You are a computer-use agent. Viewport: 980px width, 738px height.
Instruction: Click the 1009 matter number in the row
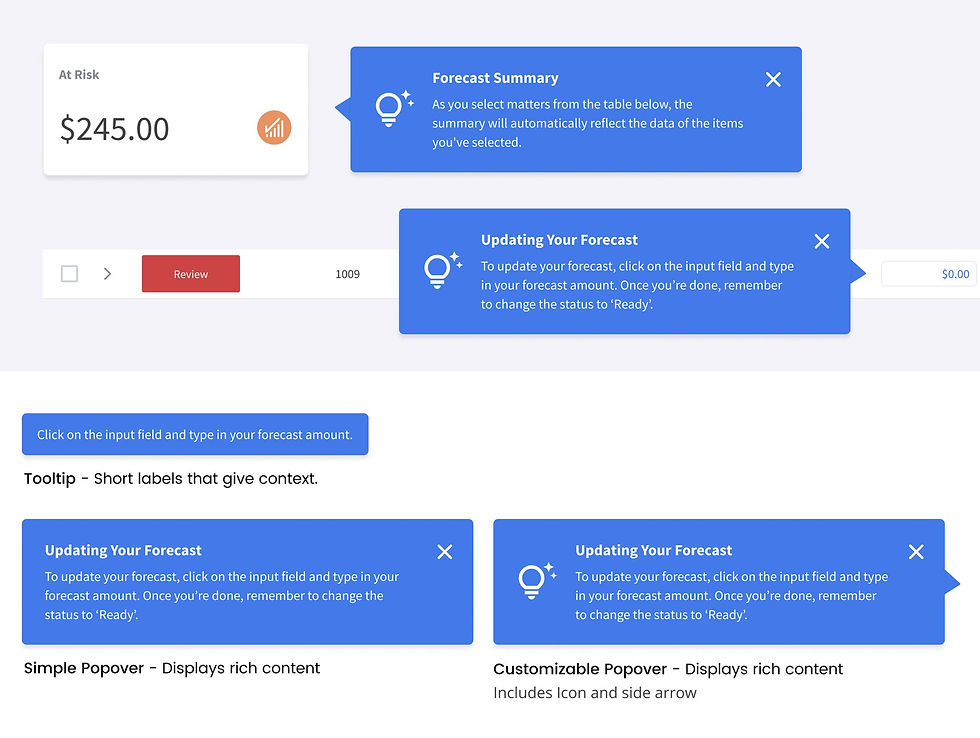click(x=347, y=274)
